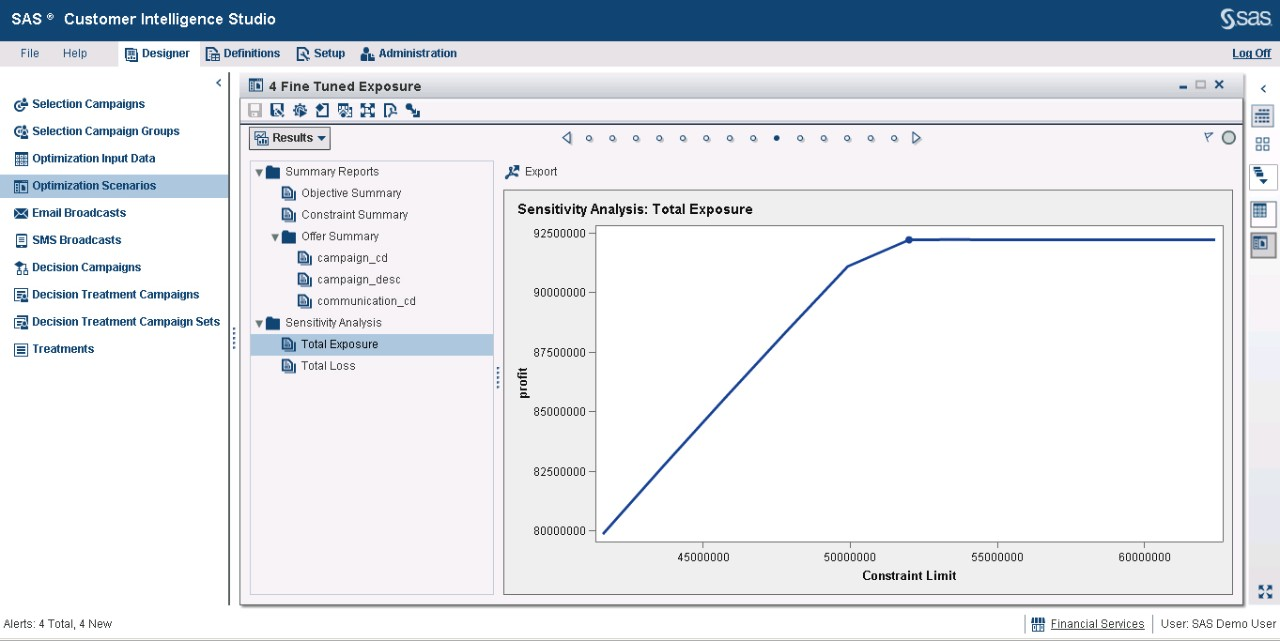Click the previous step left triangle arrow
Image resolution: width=1280 pixels, height=641 pixels.
click(x=566, y=138)
